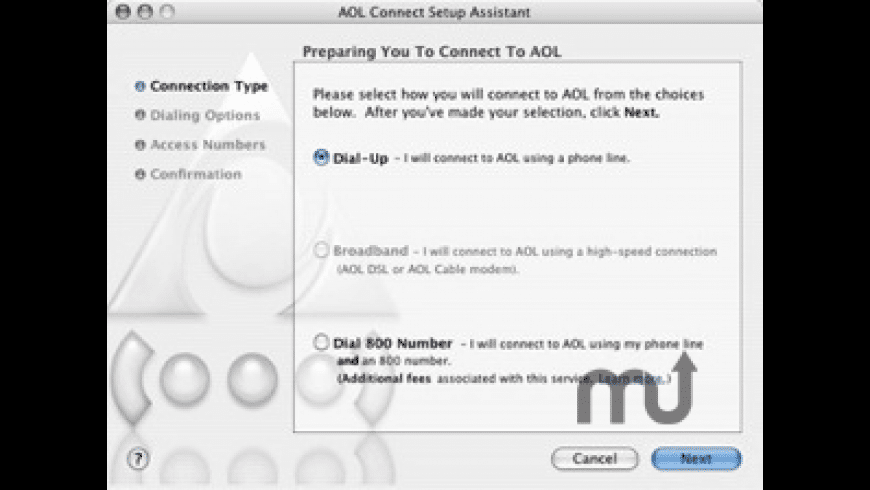Click the red close window button

point(123,13)
